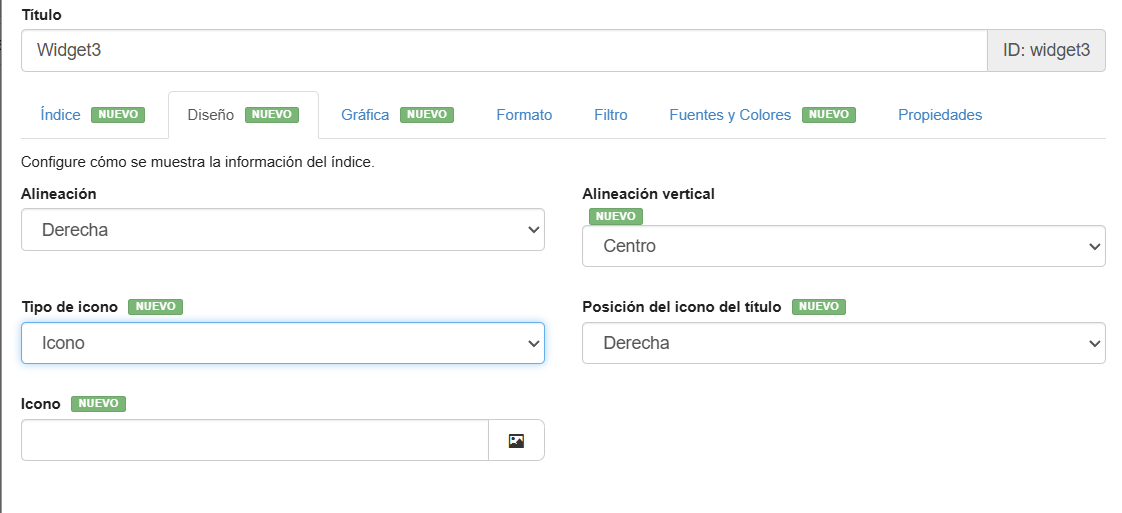Expand Posición del icono del título dropdown
Screen dimensions: 1122x513
coord(843,343)
